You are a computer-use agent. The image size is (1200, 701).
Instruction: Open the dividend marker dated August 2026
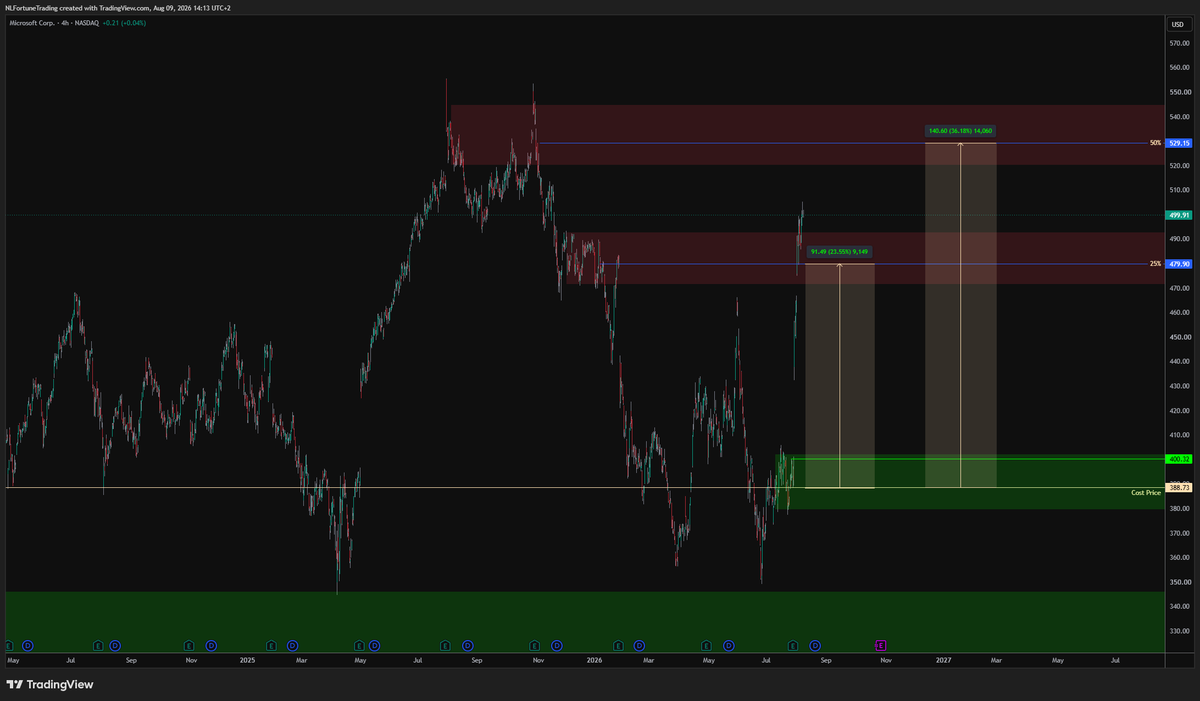[815, 646]
